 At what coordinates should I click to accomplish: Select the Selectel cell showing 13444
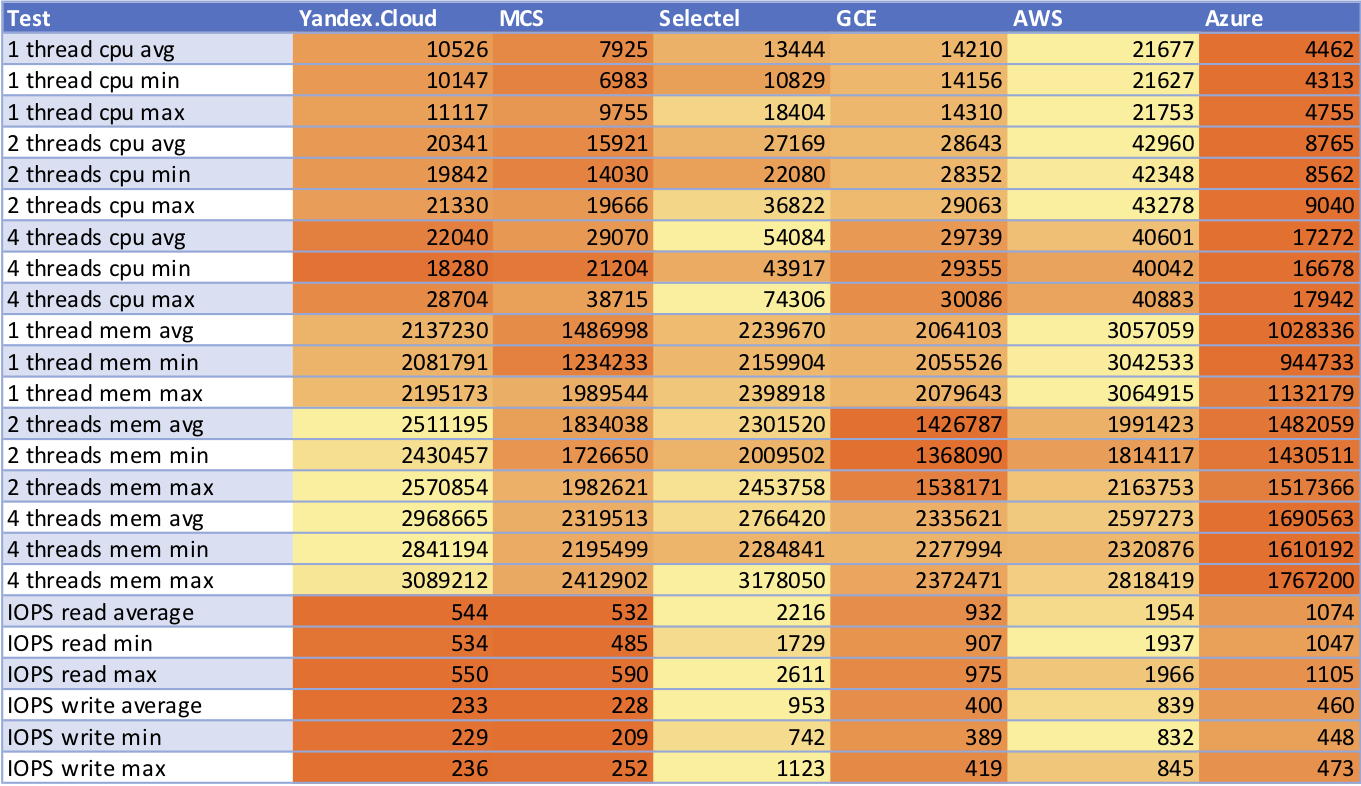click(742, 49)
